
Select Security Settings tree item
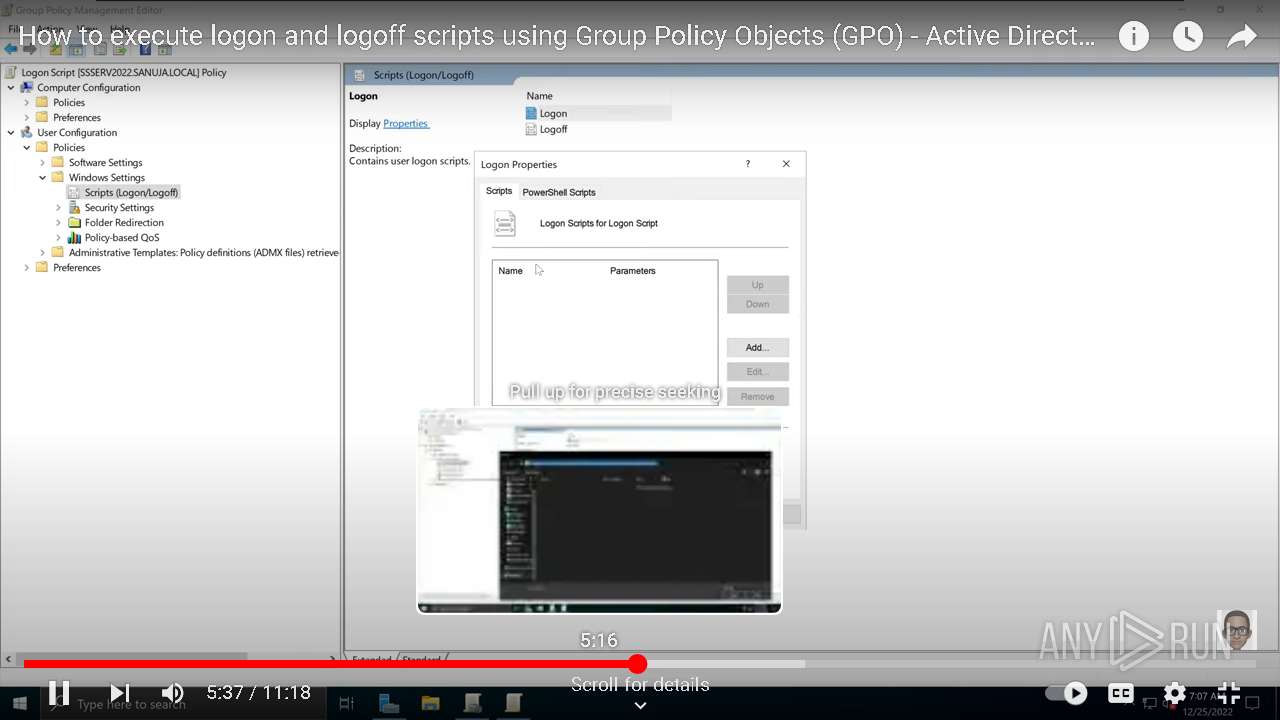click(119, 207)
